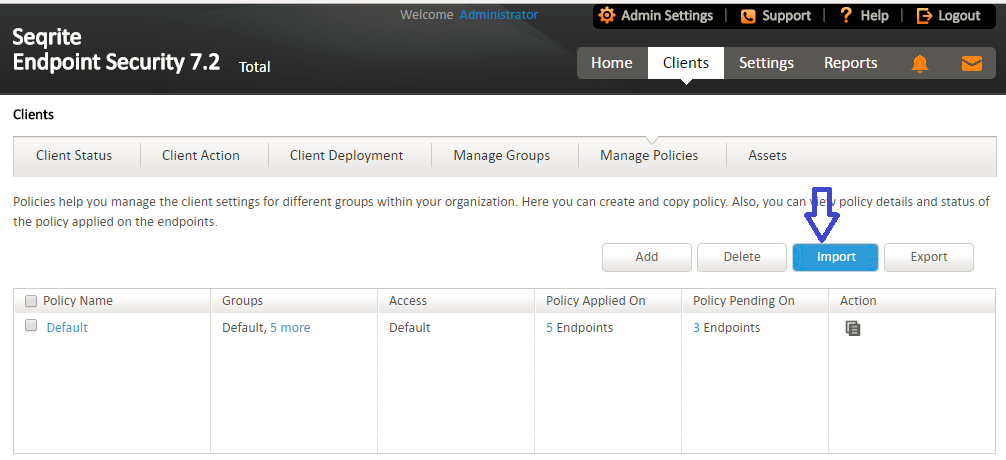Copy the Default policy icon

[853, 328]
